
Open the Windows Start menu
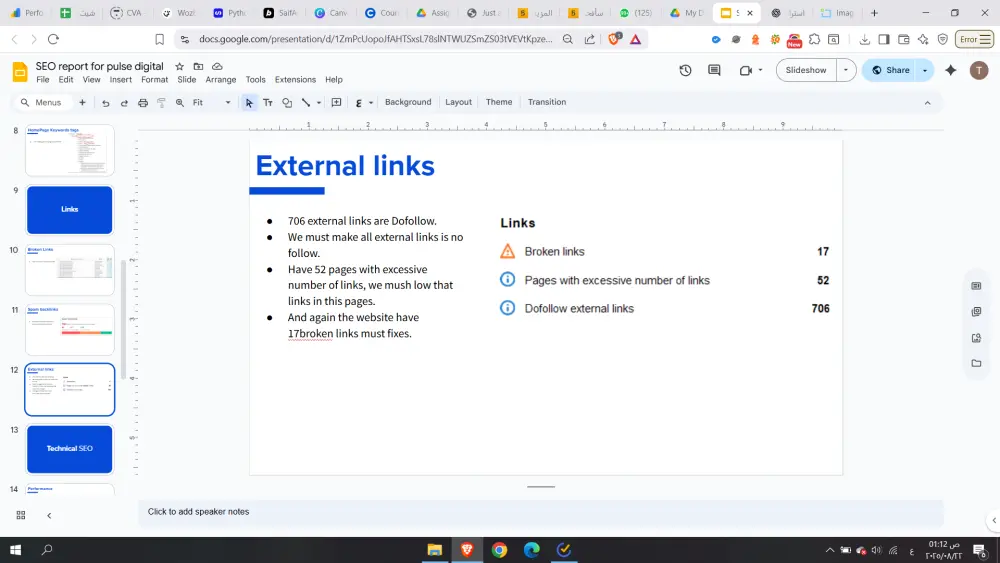tap(15, 550)
